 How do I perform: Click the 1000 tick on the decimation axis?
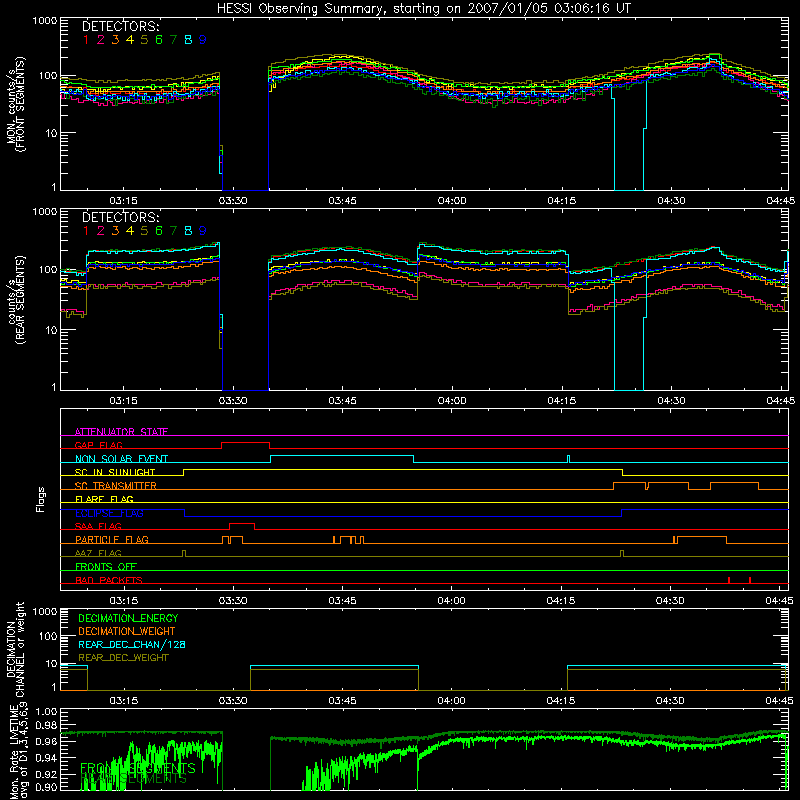pos(45,611)
